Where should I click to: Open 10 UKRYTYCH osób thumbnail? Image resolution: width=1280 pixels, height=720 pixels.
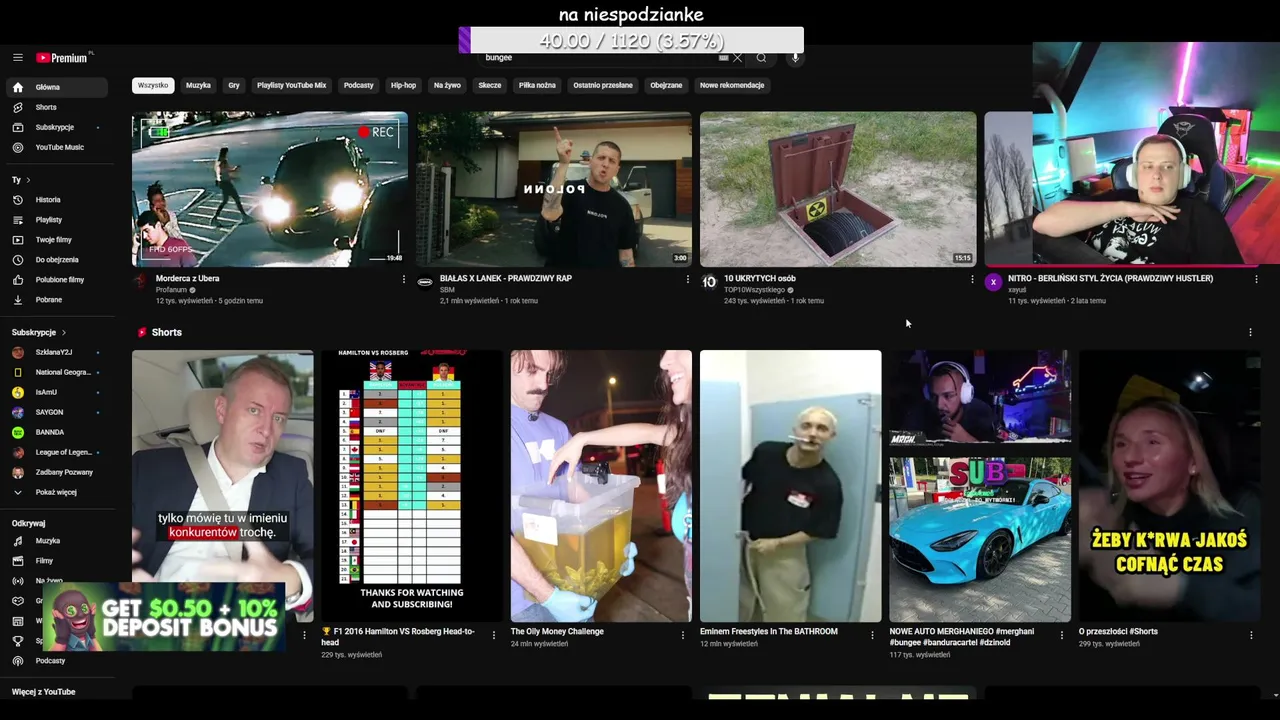(838, 189)
